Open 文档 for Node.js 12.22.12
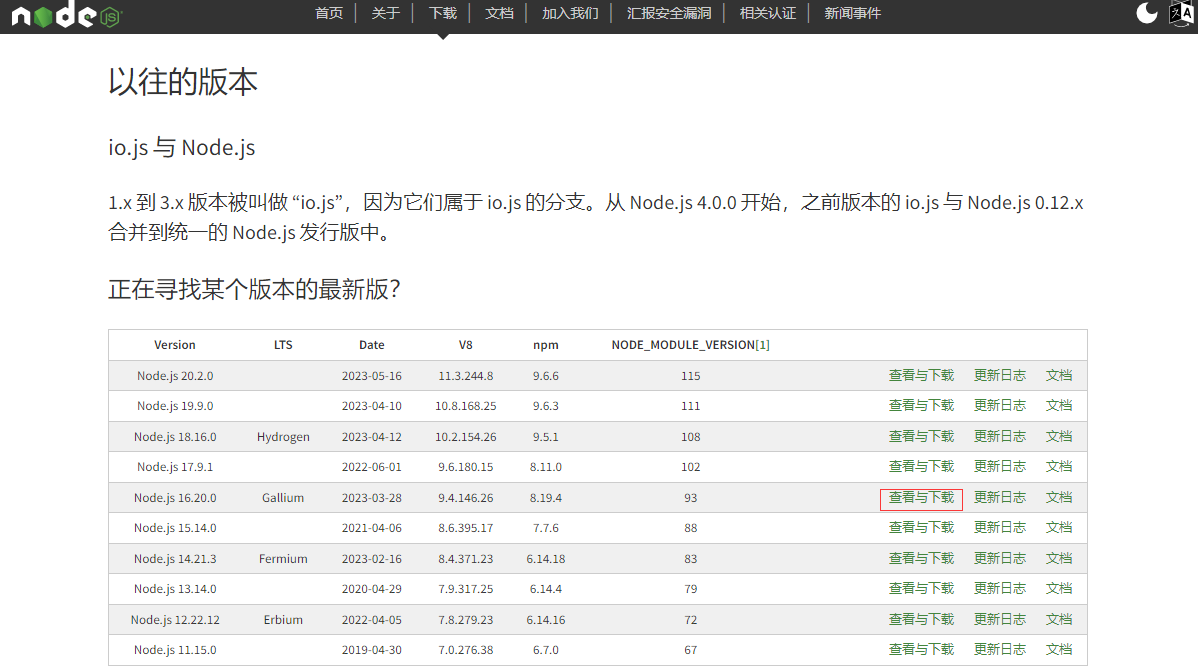 (1059, 619)
